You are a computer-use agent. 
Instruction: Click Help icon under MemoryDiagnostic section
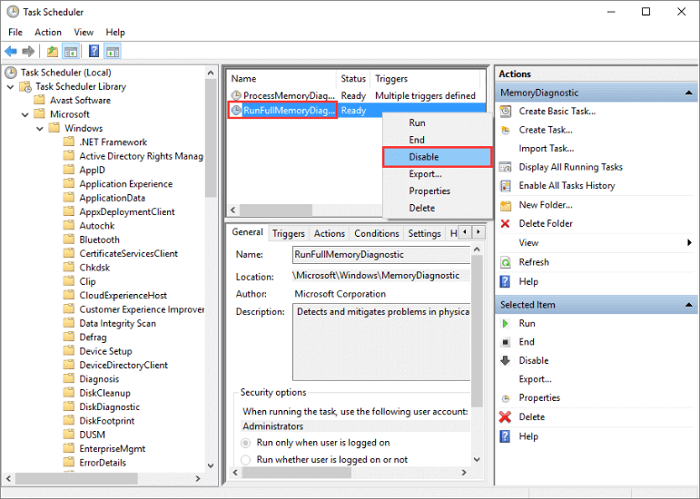pos(505,282)
